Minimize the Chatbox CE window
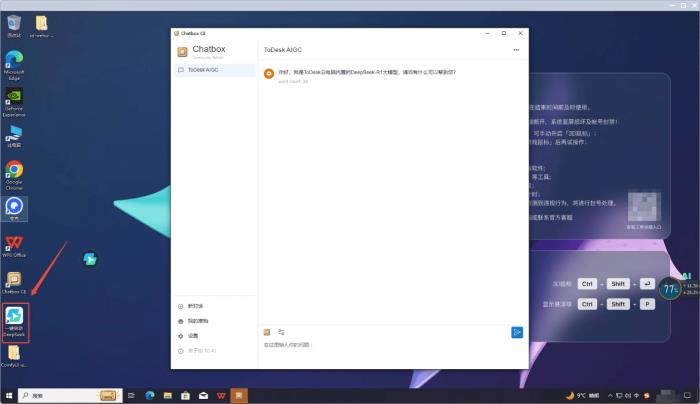700x404 pixels. [487, 33]
